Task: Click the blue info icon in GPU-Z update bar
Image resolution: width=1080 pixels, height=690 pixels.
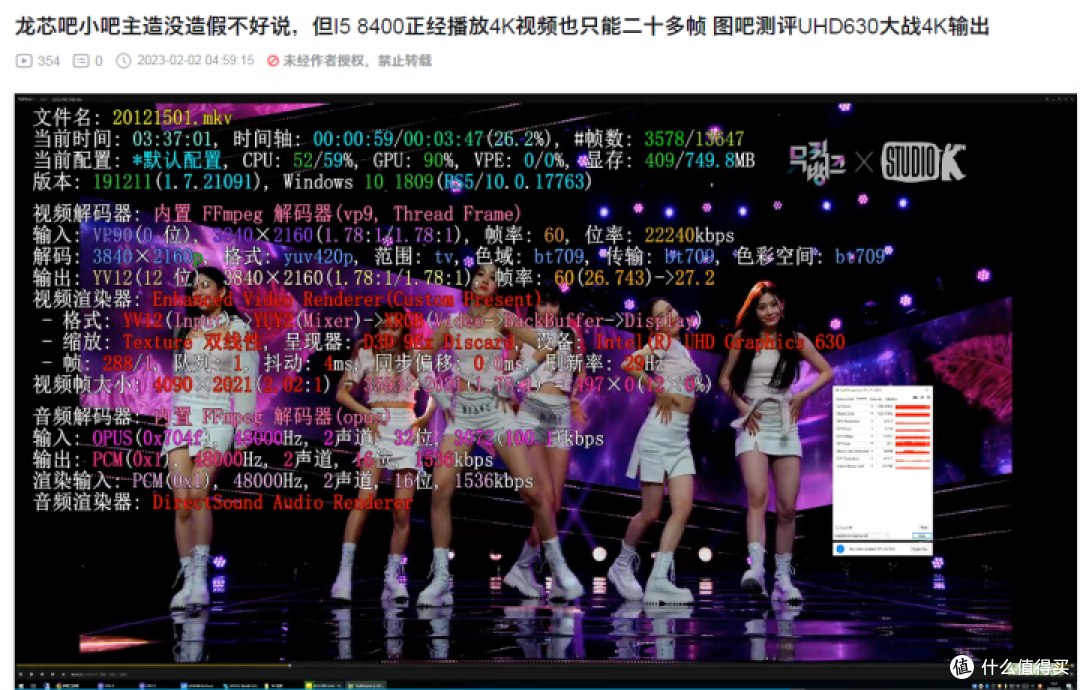Action: tap(840, 549)
